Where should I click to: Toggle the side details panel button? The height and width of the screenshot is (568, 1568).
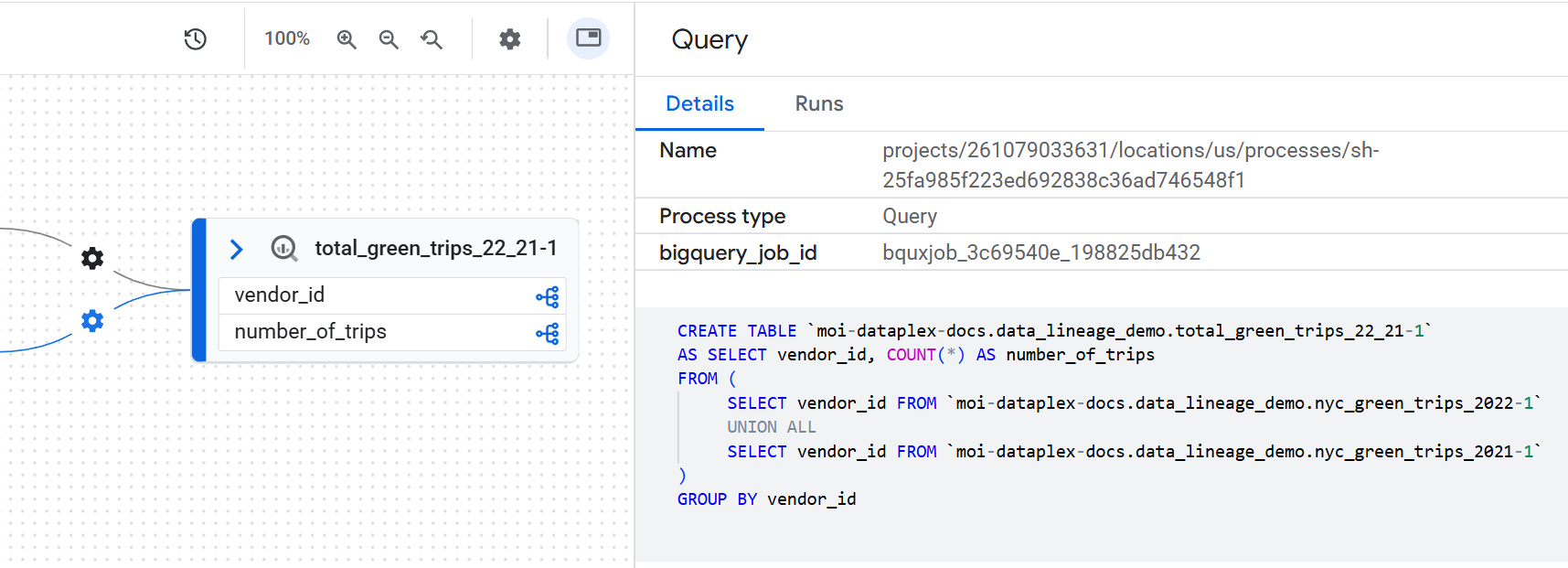pyautogui.click(x=588, y=38)
